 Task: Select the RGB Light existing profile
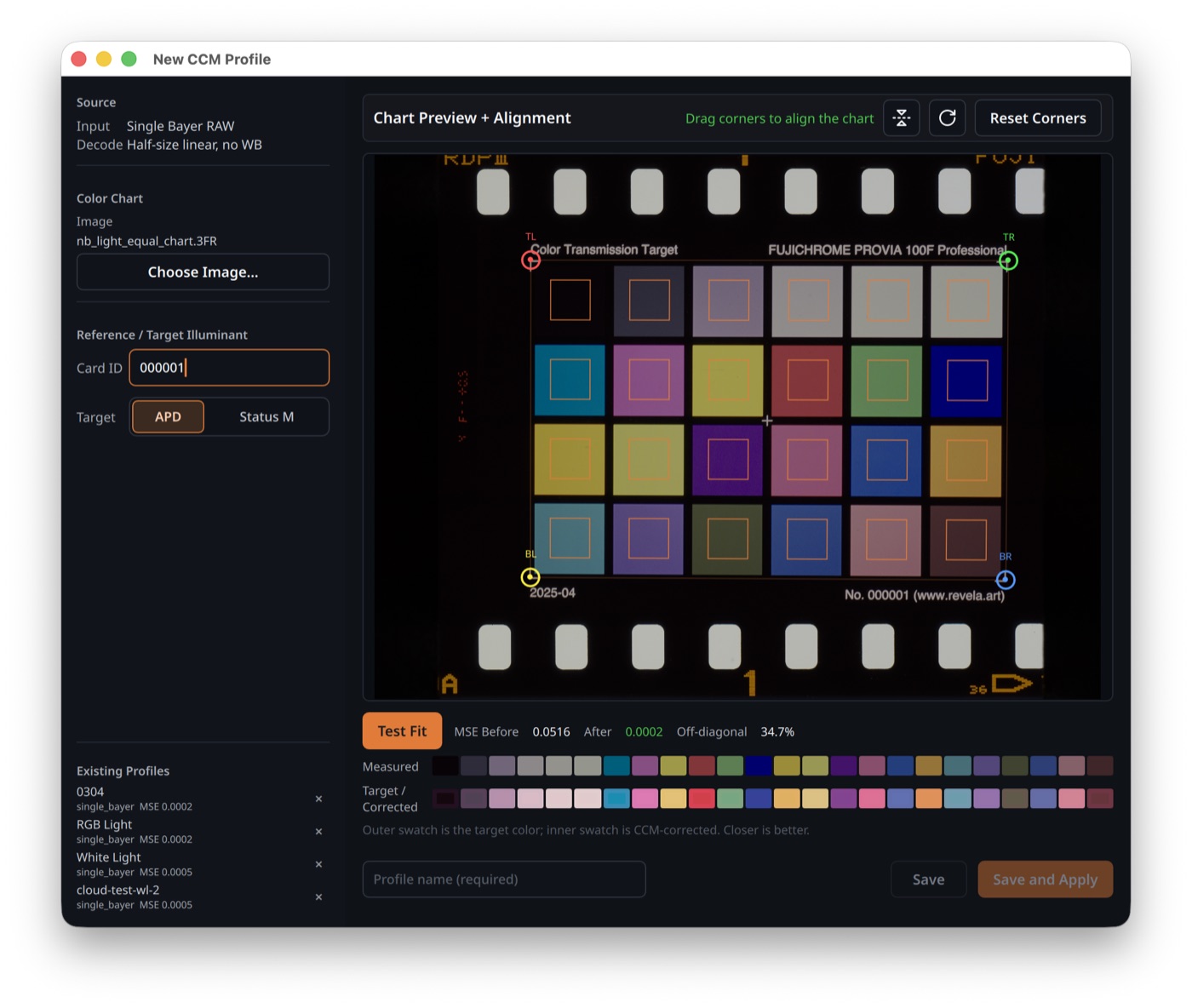(x=135, y=832)
